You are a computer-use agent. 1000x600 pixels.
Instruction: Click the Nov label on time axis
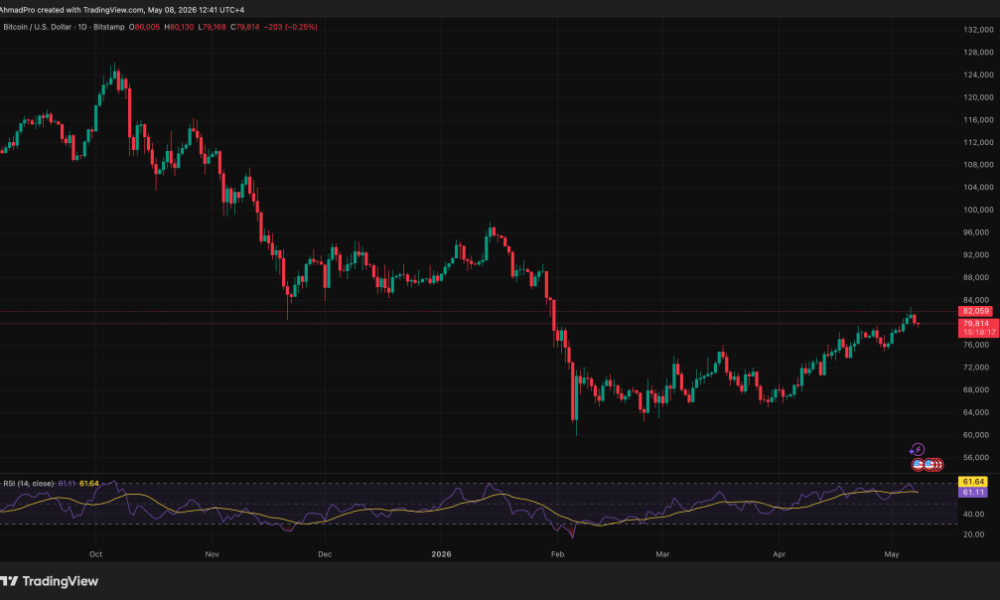point(212,554)
